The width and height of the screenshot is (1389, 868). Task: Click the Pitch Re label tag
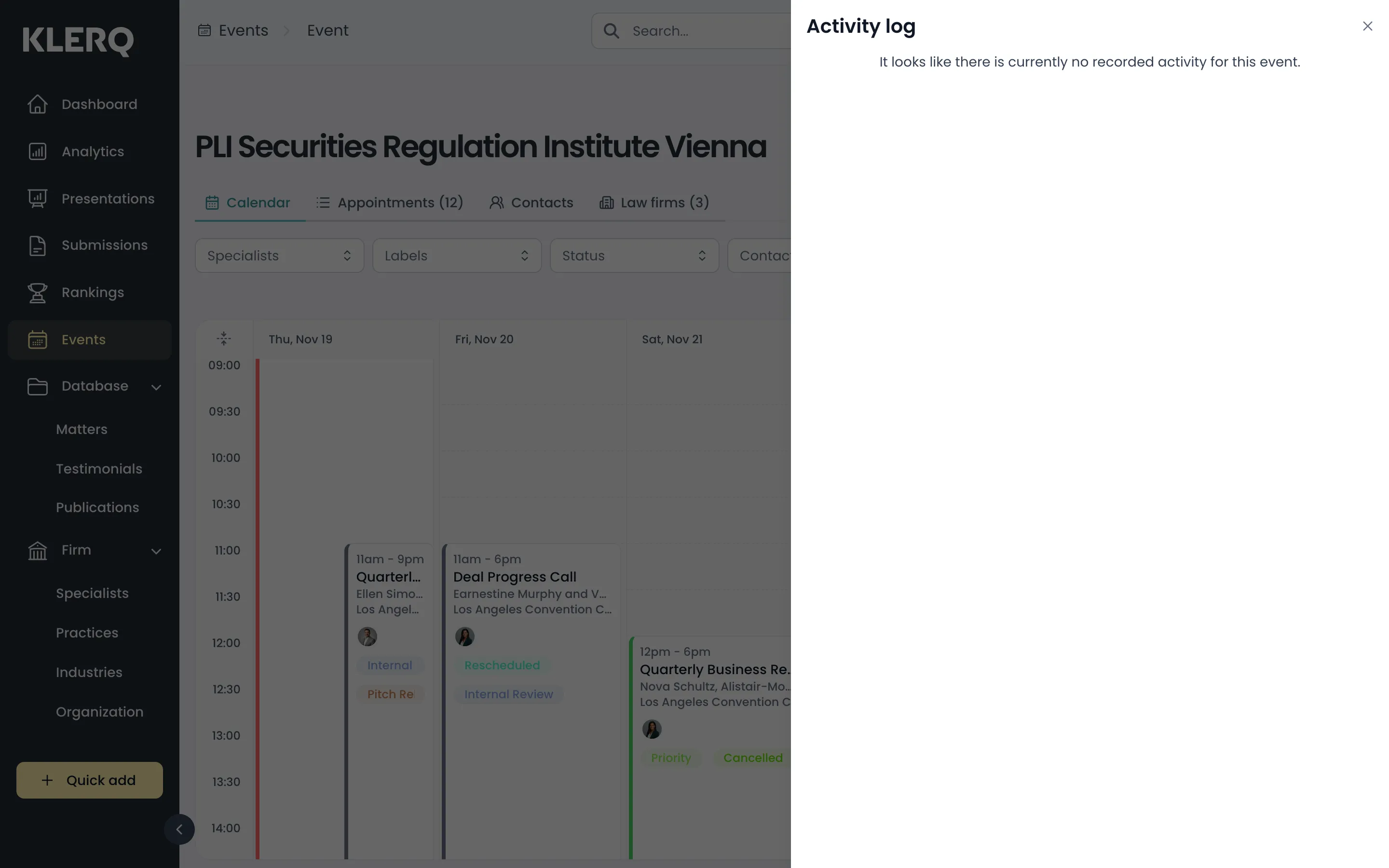(x=390, y=694)
